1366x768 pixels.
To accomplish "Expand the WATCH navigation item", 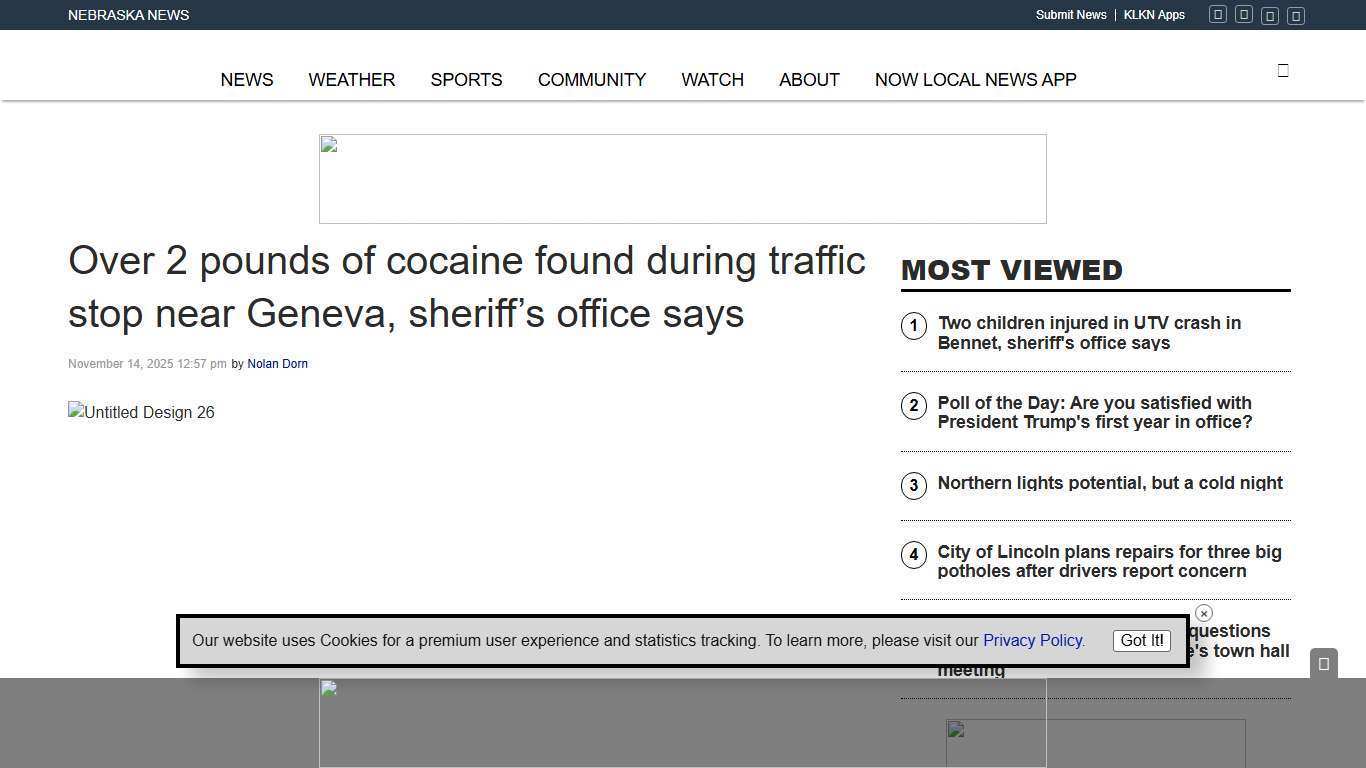I will coord(712,80).
